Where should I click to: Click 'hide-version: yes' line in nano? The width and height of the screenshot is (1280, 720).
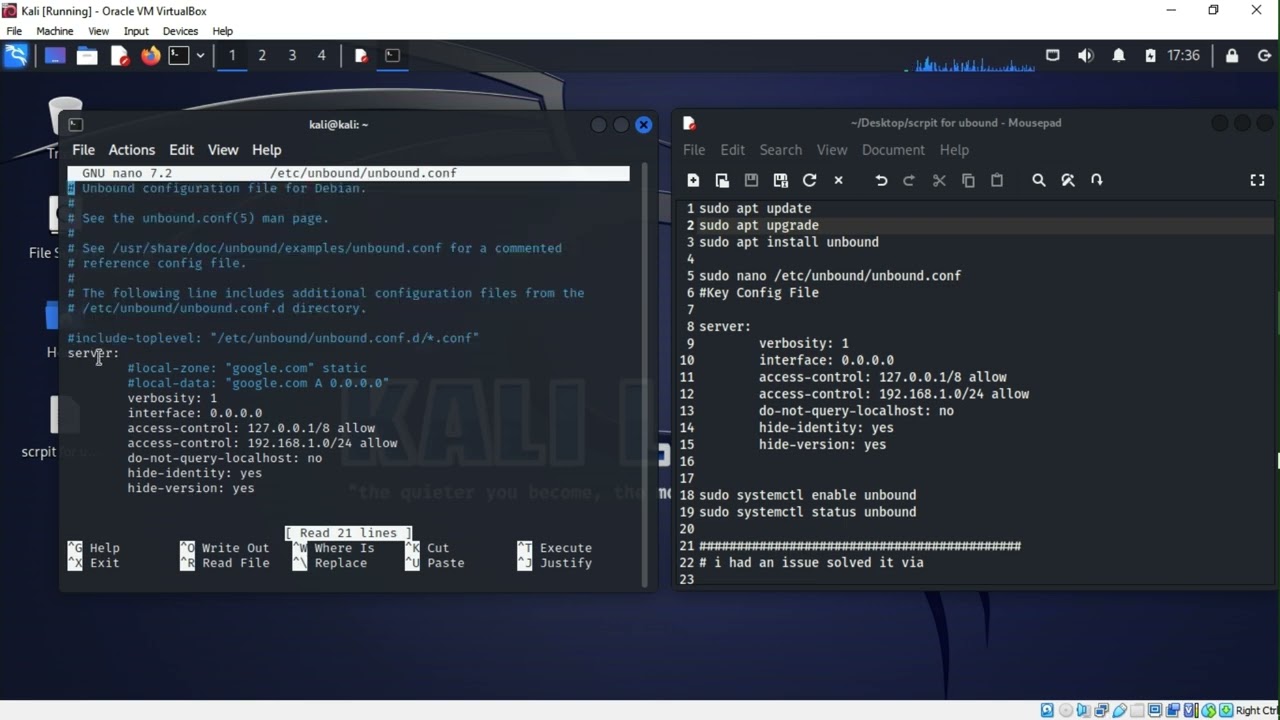click(x=191, y=488)
